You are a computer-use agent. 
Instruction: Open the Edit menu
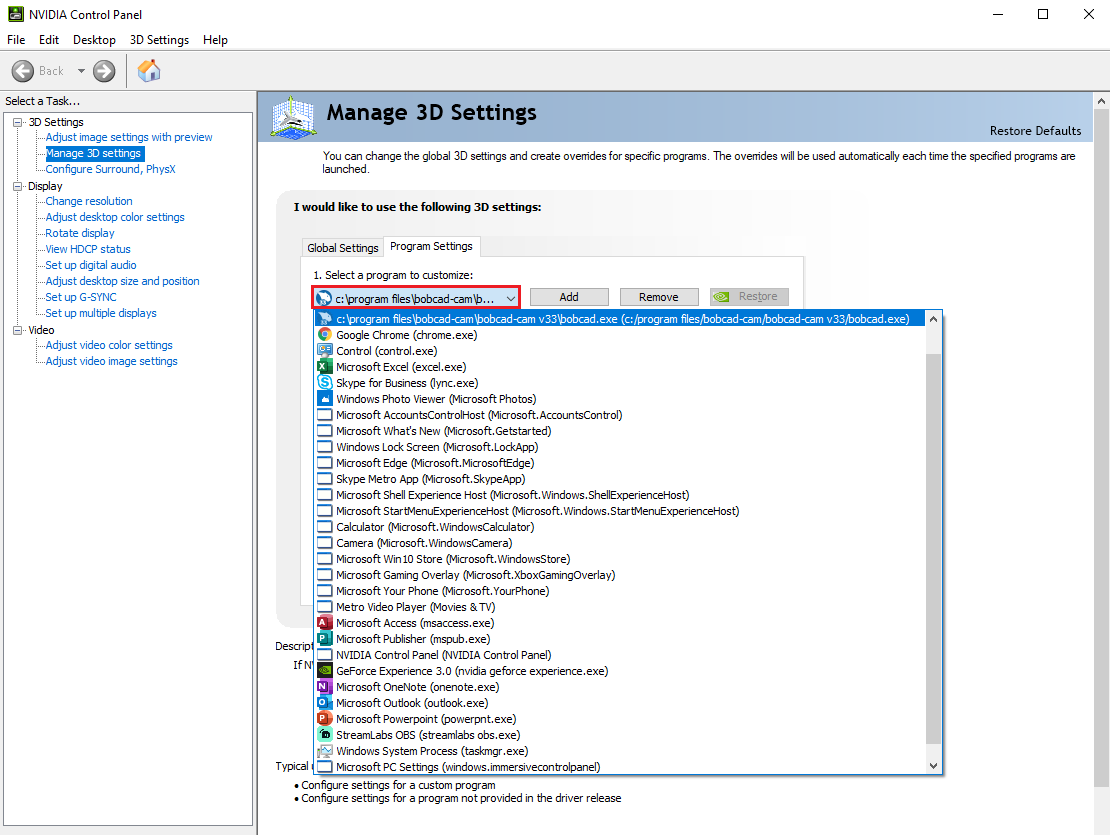[49, 40]
